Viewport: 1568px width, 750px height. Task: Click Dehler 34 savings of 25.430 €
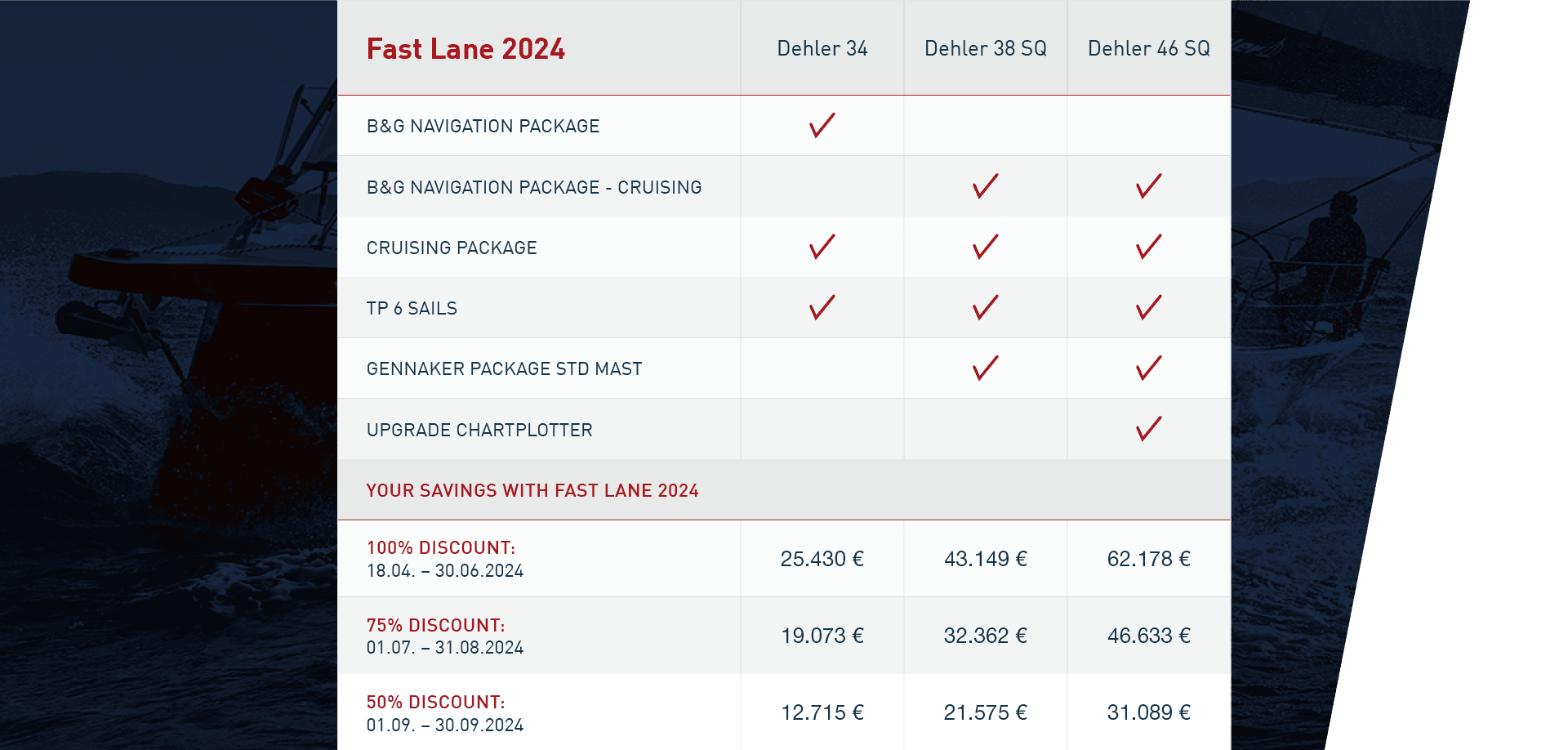[822, 559]
